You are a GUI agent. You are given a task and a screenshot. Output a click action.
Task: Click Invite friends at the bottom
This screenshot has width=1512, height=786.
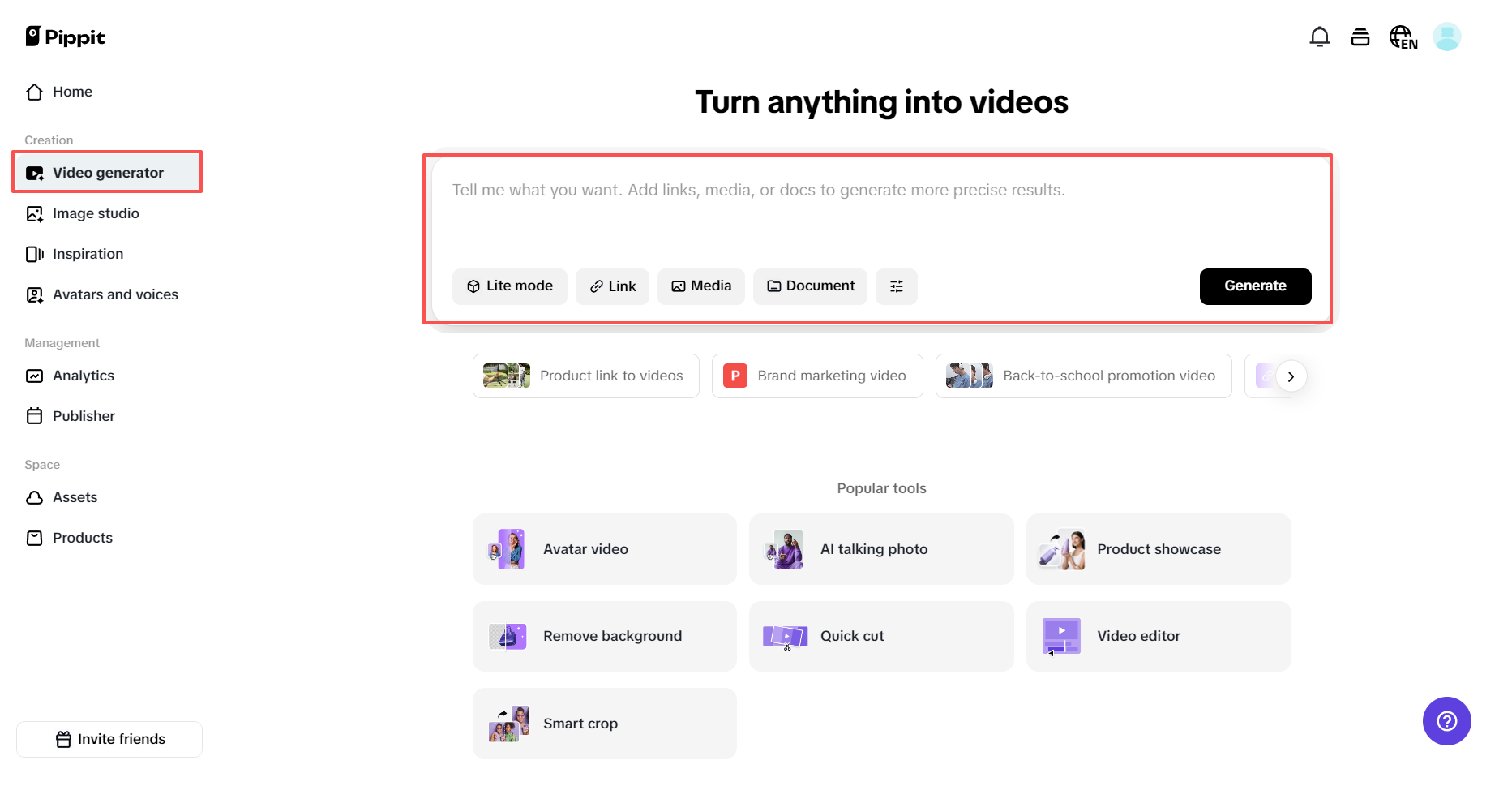click(x=109, y=739)
